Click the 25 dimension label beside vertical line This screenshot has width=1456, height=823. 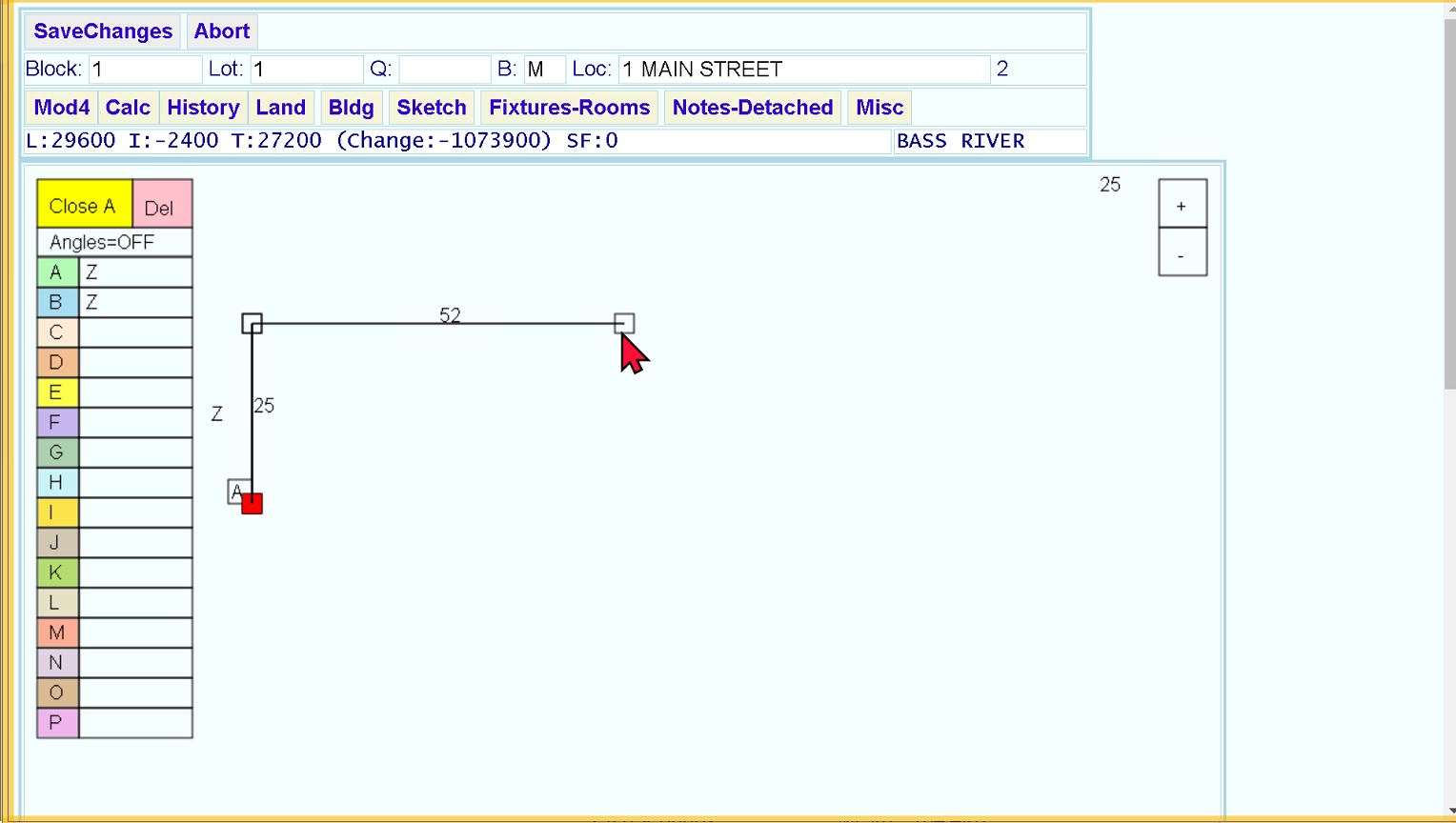(264, 406)
